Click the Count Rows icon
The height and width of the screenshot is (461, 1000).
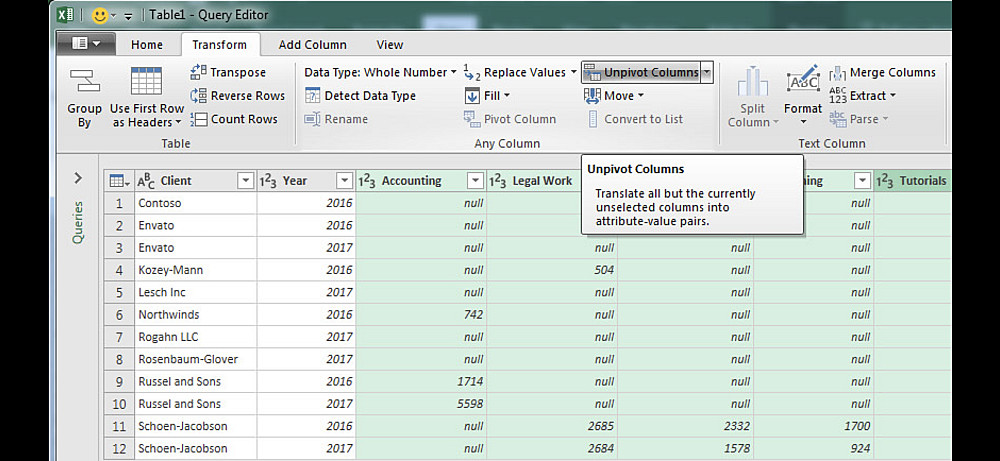[198, 119]
